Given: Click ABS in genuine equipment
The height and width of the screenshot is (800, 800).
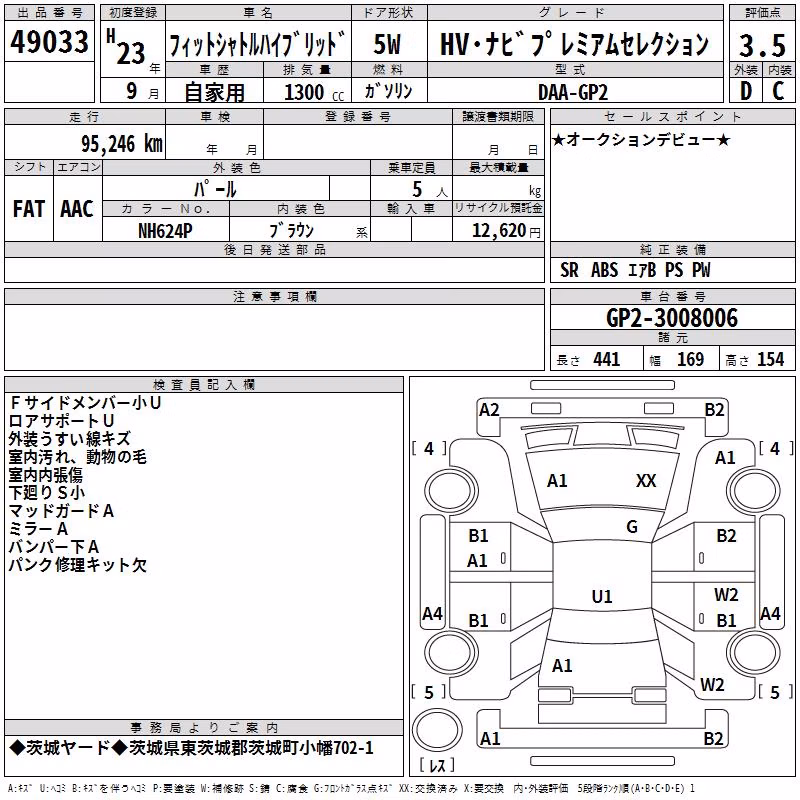Looking at the screenshot, I should (x=604, y=270).
